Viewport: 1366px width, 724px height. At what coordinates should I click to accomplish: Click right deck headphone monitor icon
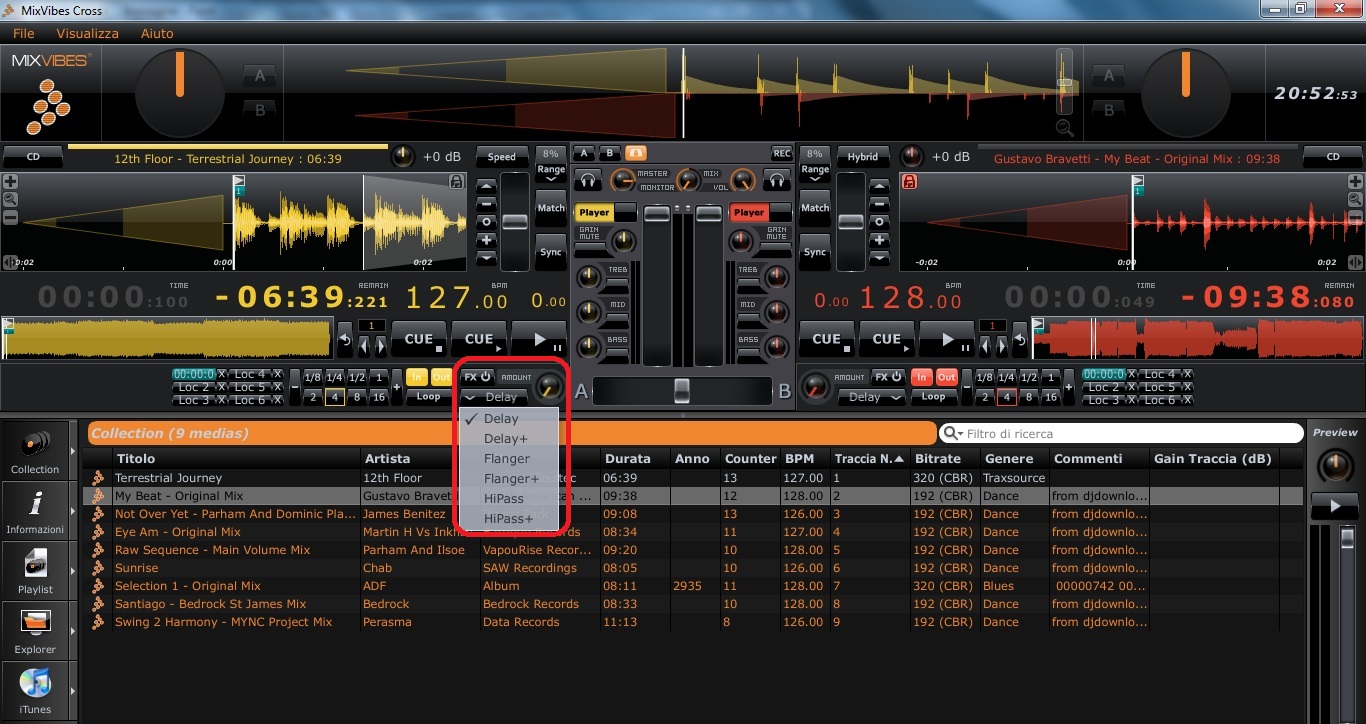click(x=777, y=180)
